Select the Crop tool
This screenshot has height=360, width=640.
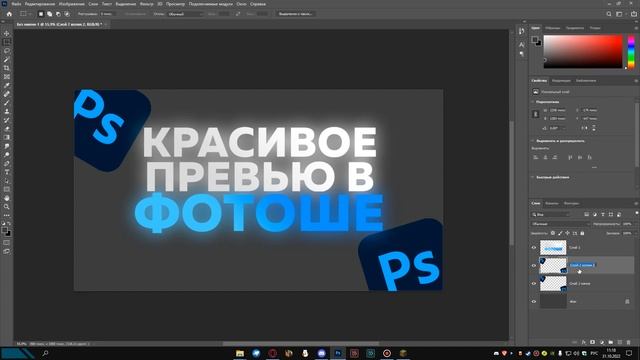click(x=7, y=68)
